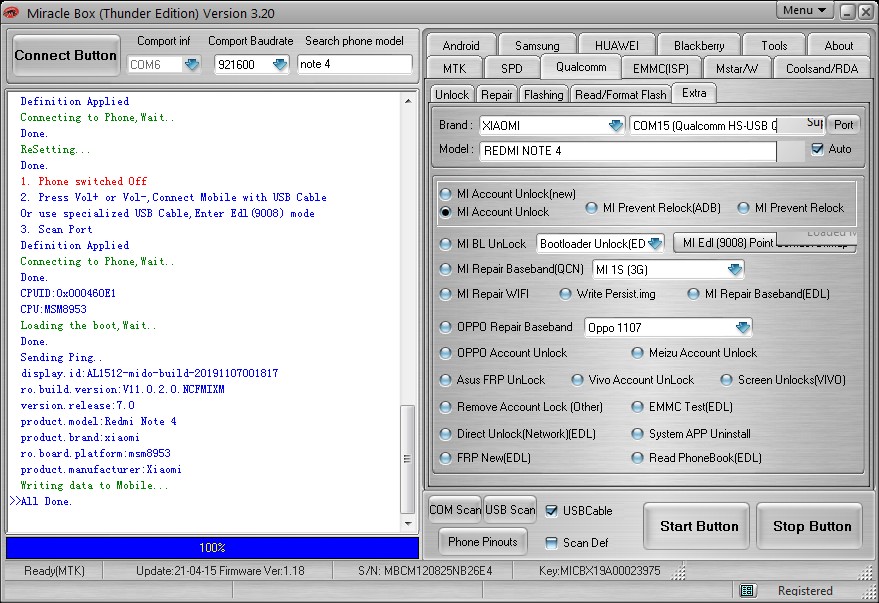Choose Direct Unlock(Network)(EDL) option
The image size is (879, 603).
tap(445, 434)
